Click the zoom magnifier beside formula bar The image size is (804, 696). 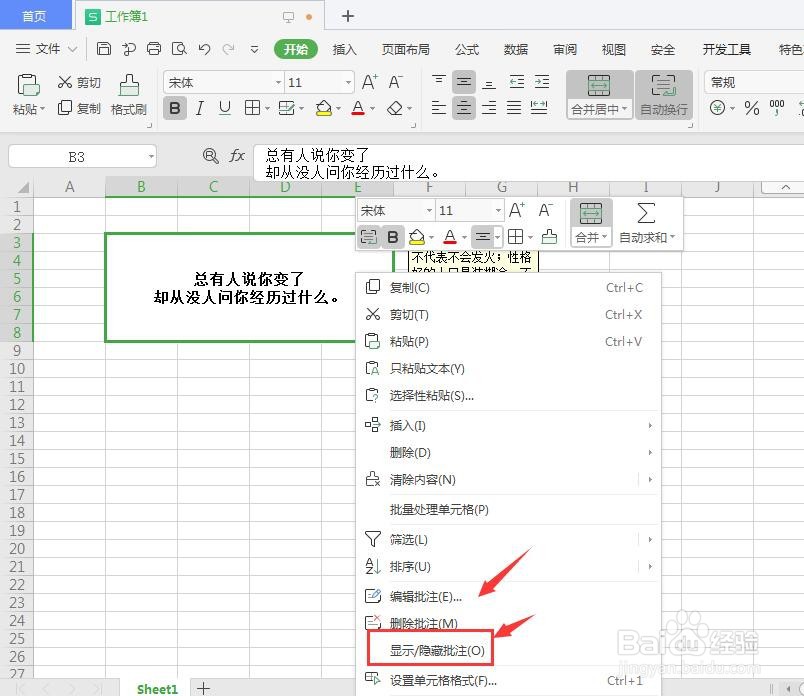[x=210, y=156]
